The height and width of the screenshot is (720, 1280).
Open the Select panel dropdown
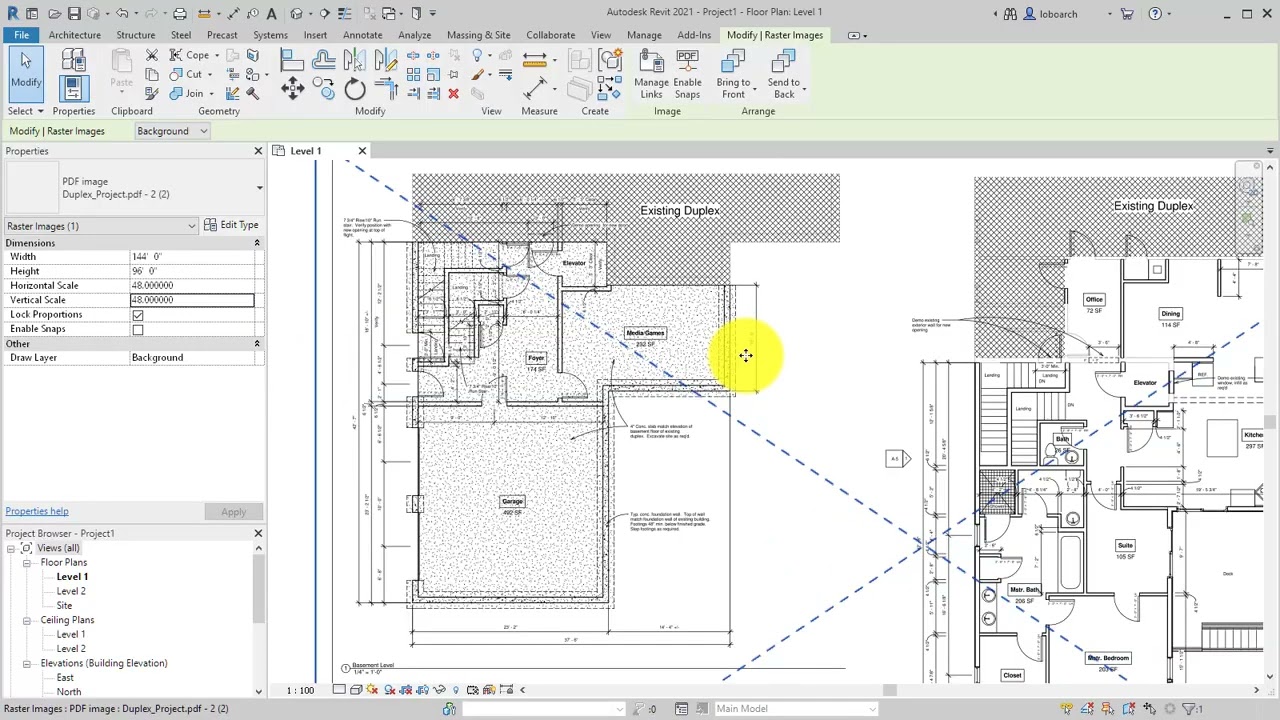pos(25,111)
